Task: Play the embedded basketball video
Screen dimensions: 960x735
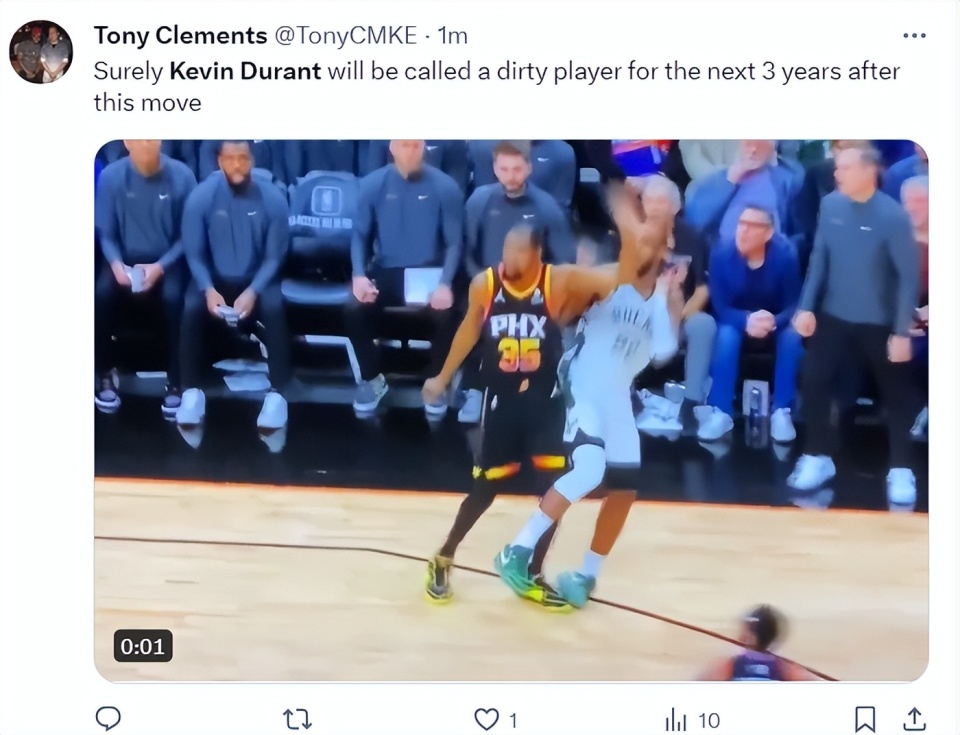Action: 511,410
